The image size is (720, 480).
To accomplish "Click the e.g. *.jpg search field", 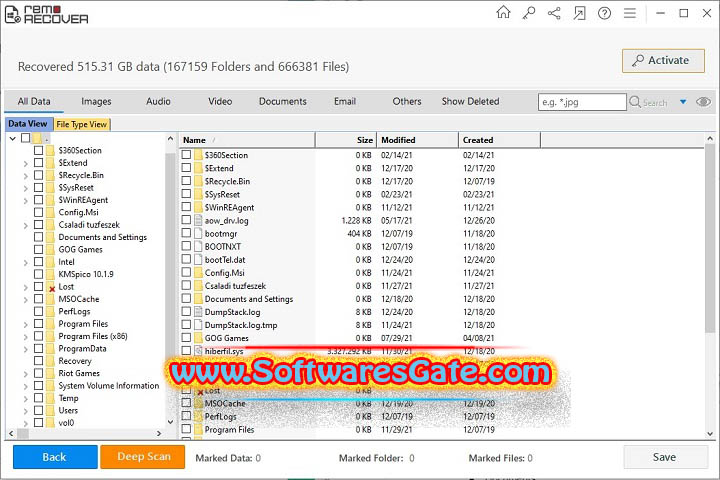I will pyautogui.click(x=582, y=102).
